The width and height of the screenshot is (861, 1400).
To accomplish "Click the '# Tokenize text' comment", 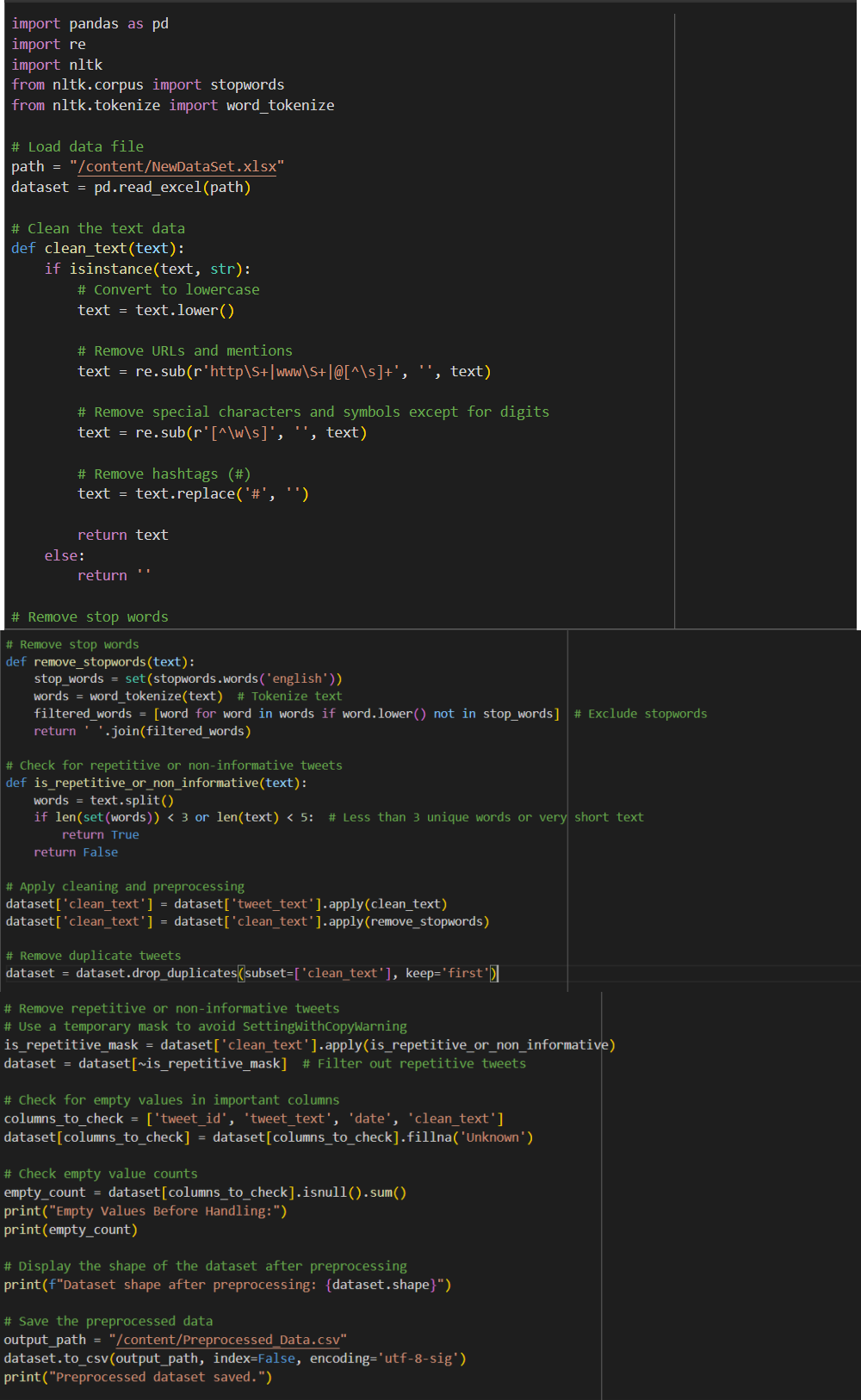I will pyautogui.click(x=289, y=697).
